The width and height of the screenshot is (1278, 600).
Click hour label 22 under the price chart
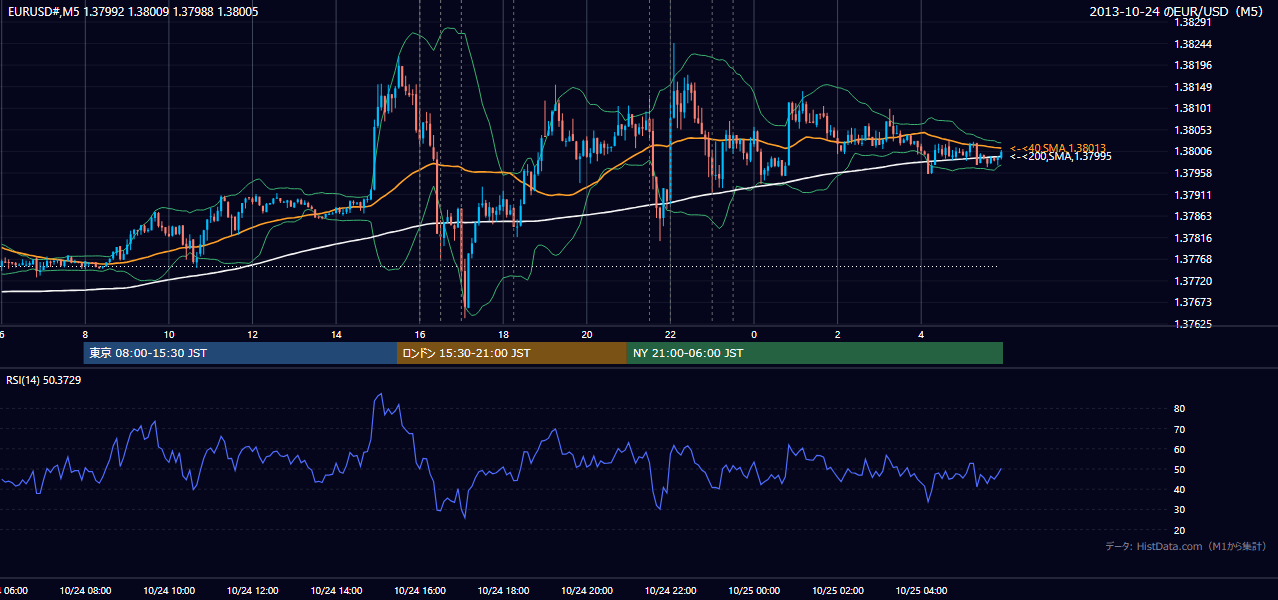(x=670, y=334)
